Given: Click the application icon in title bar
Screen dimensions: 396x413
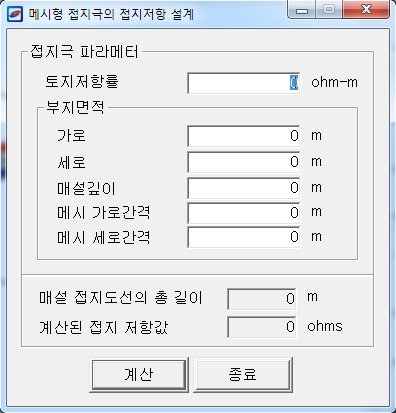Looking at the screenshot, I should tap(15, 14).
